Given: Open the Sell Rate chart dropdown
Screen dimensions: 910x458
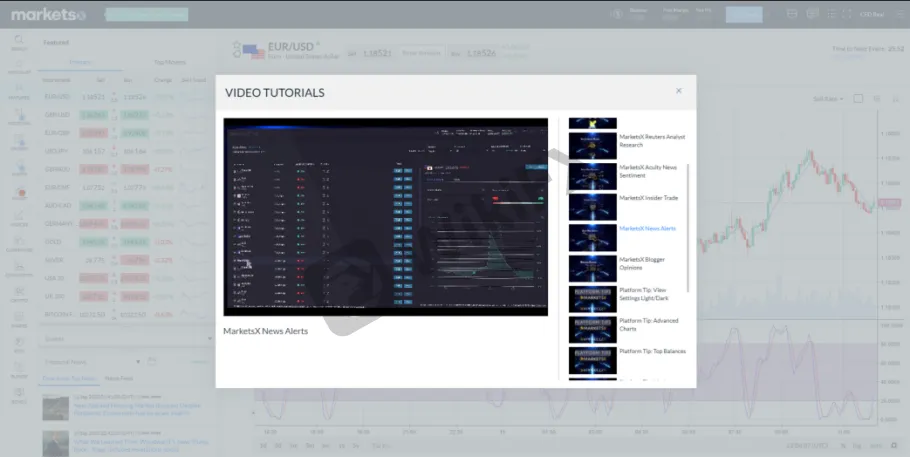Looking at the screenshot, I should [x=828, y=99].
